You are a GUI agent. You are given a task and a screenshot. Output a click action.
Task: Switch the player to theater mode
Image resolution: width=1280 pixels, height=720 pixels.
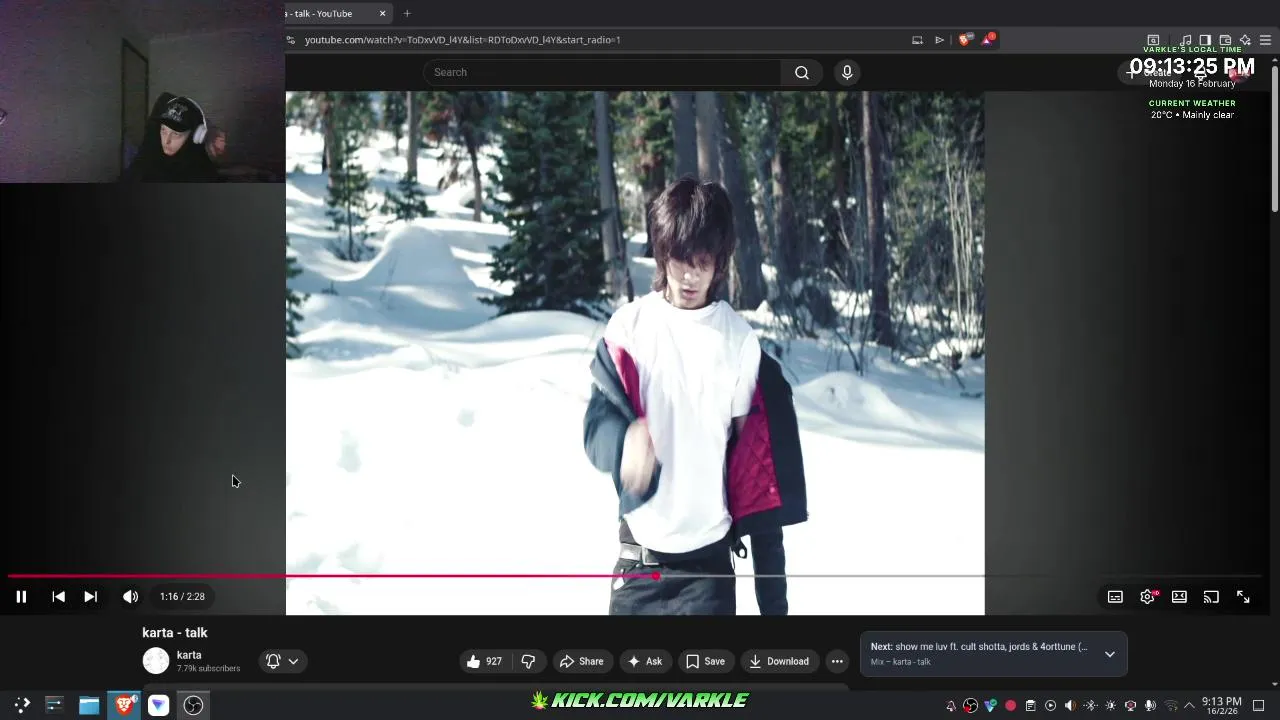(1179, 596)
